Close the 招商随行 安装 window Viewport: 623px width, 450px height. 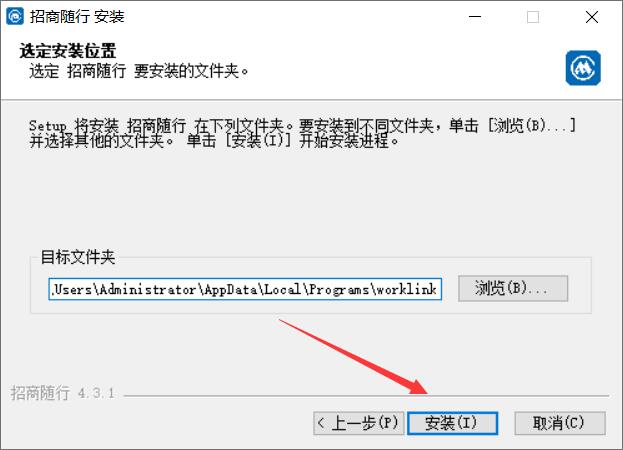tap(592, 17)
